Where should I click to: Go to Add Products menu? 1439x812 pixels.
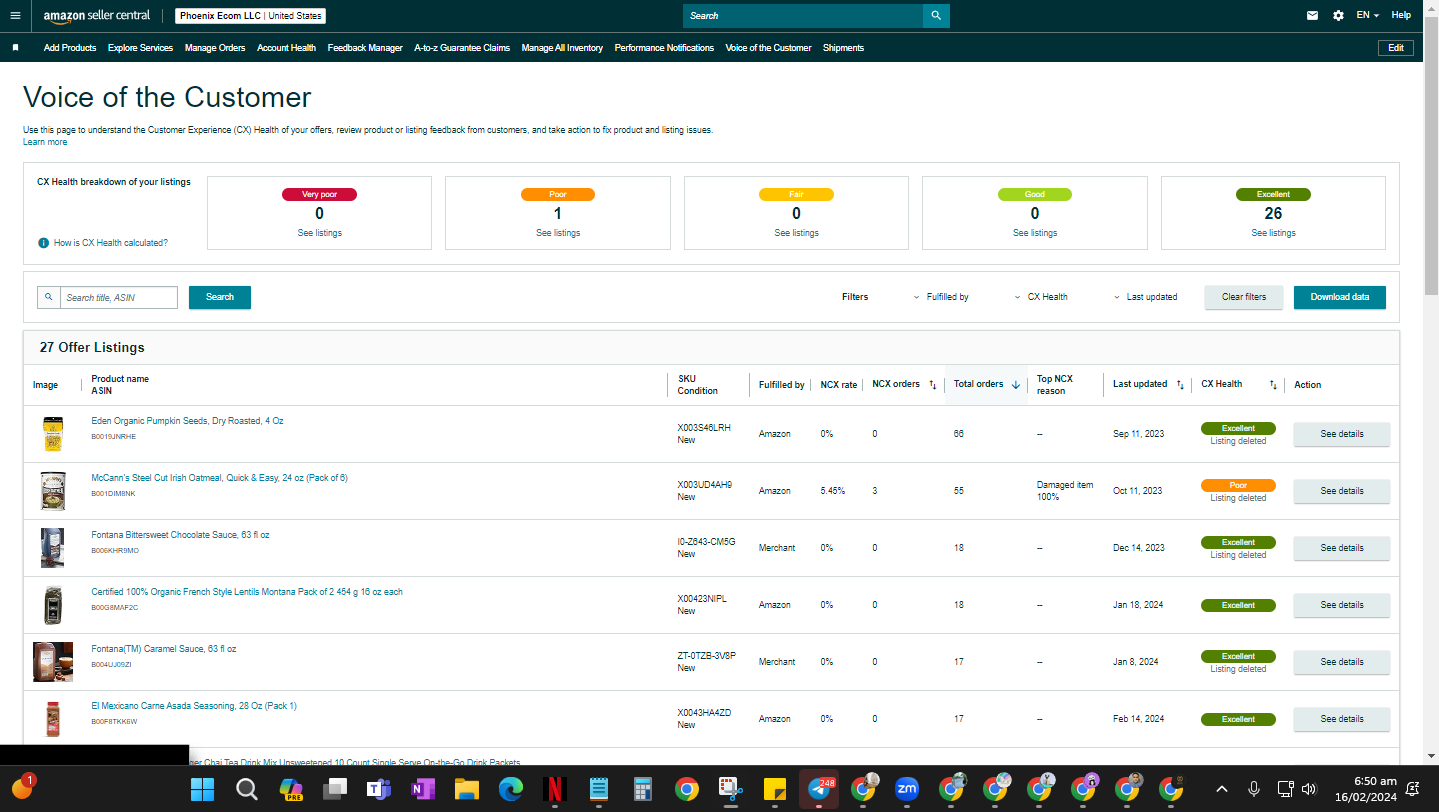coord(70,48)
